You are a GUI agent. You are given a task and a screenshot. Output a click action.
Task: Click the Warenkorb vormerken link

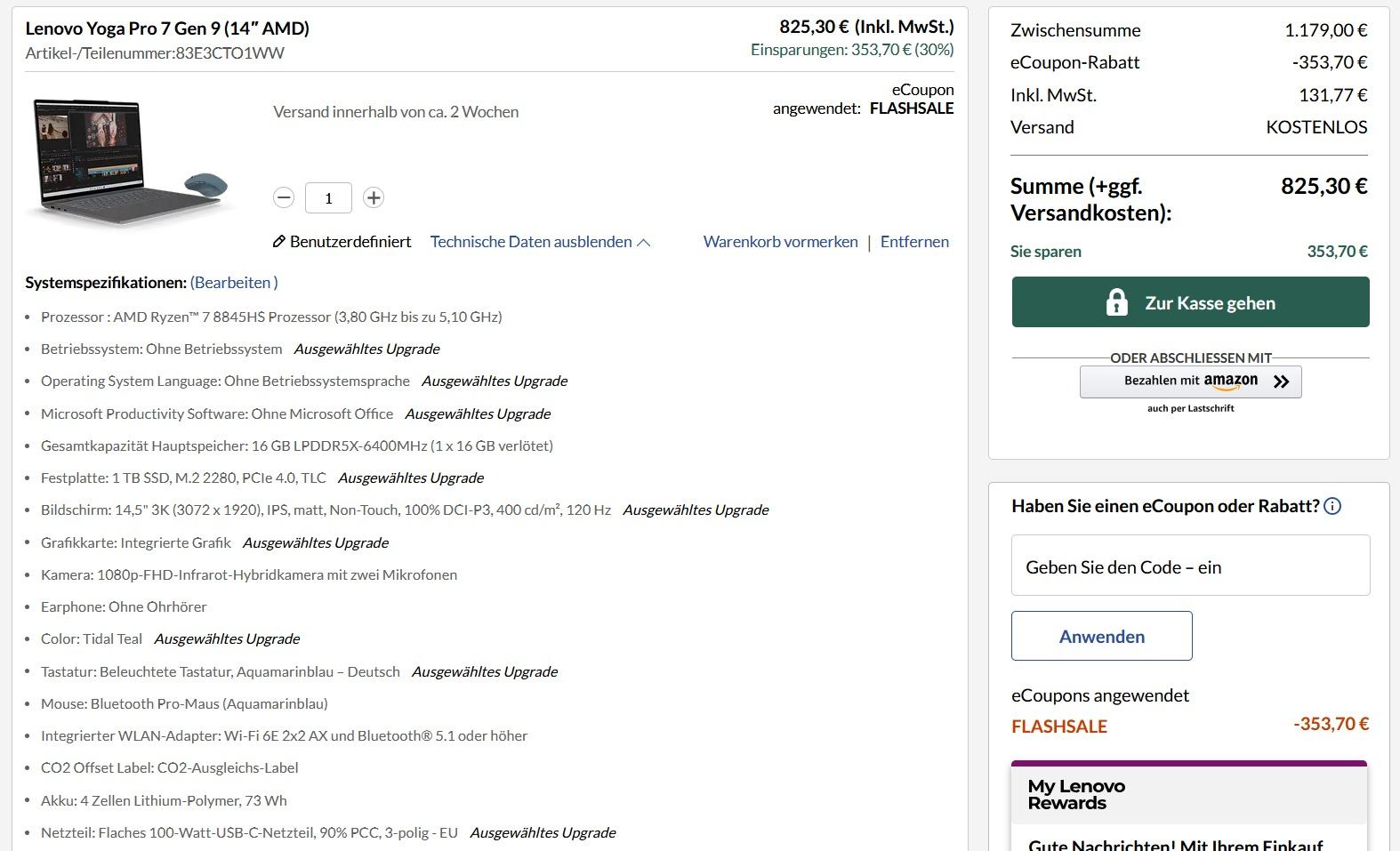[x=780, y=242]
